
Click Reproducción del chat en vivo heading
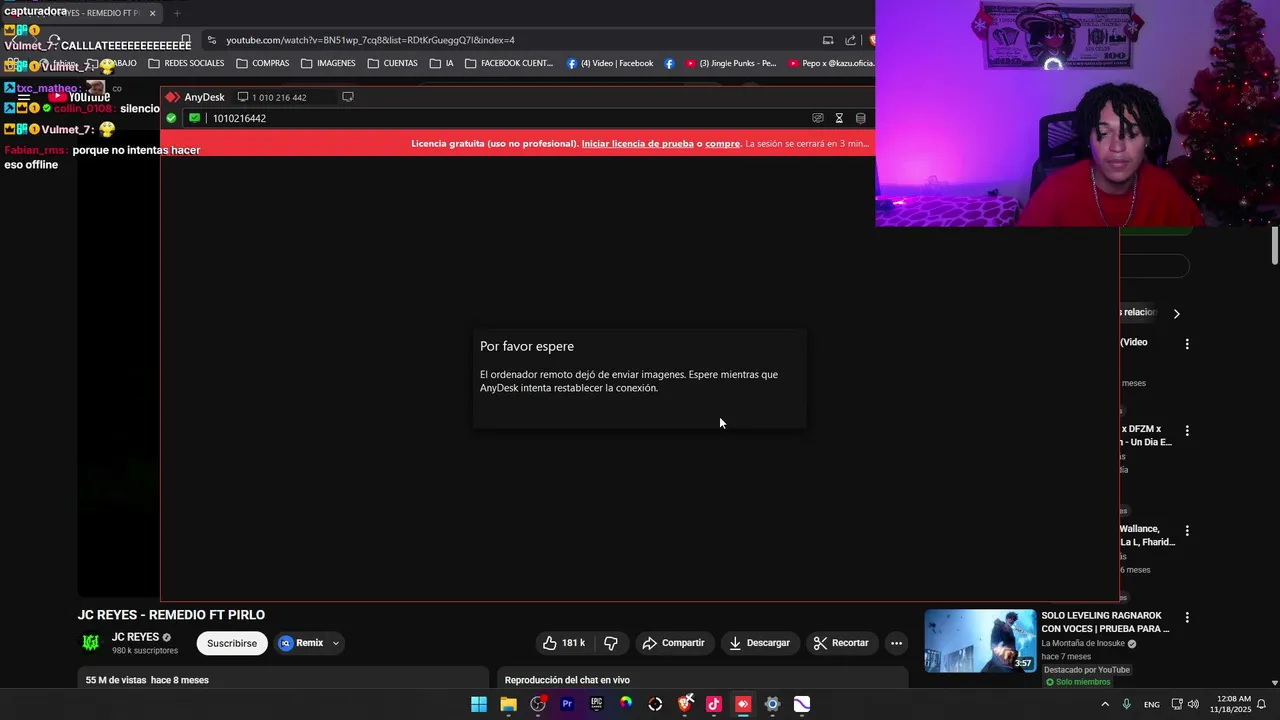pyautogui.click(x=567, y=680)
